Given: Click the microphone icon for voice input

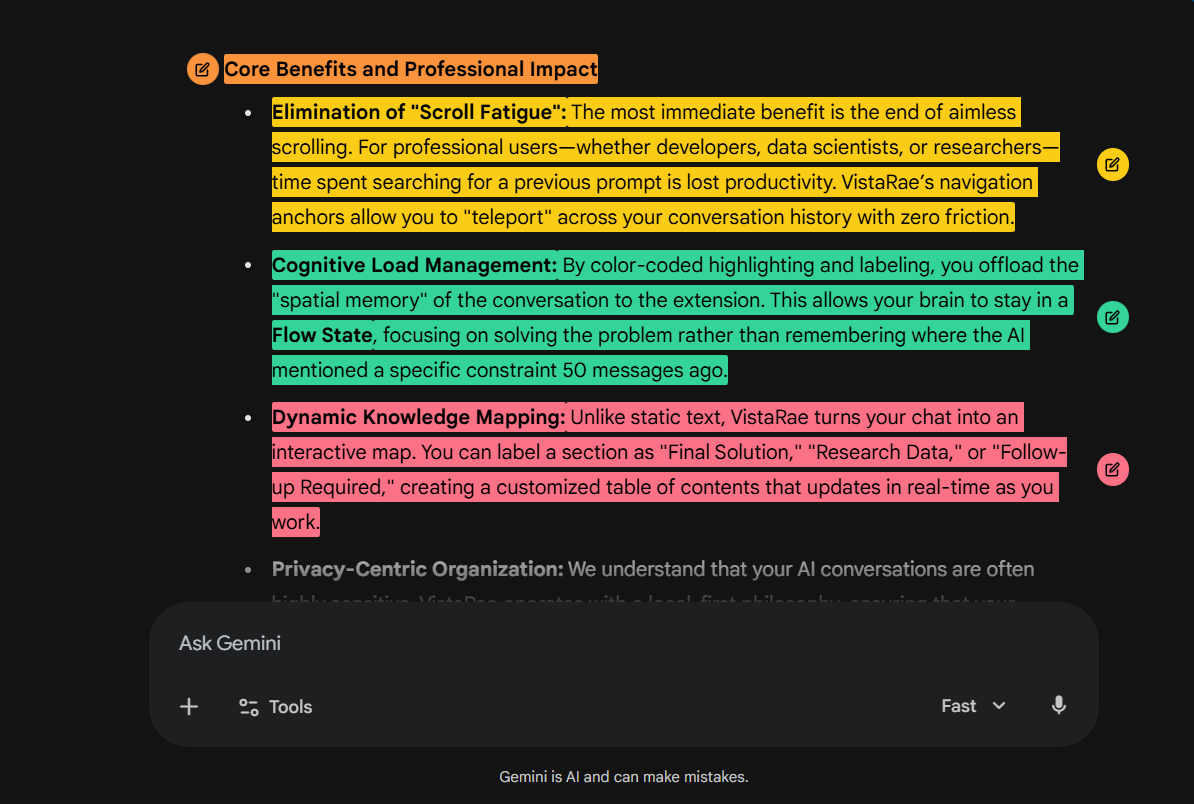Looking at the screenshot, I should point(1058,706).
